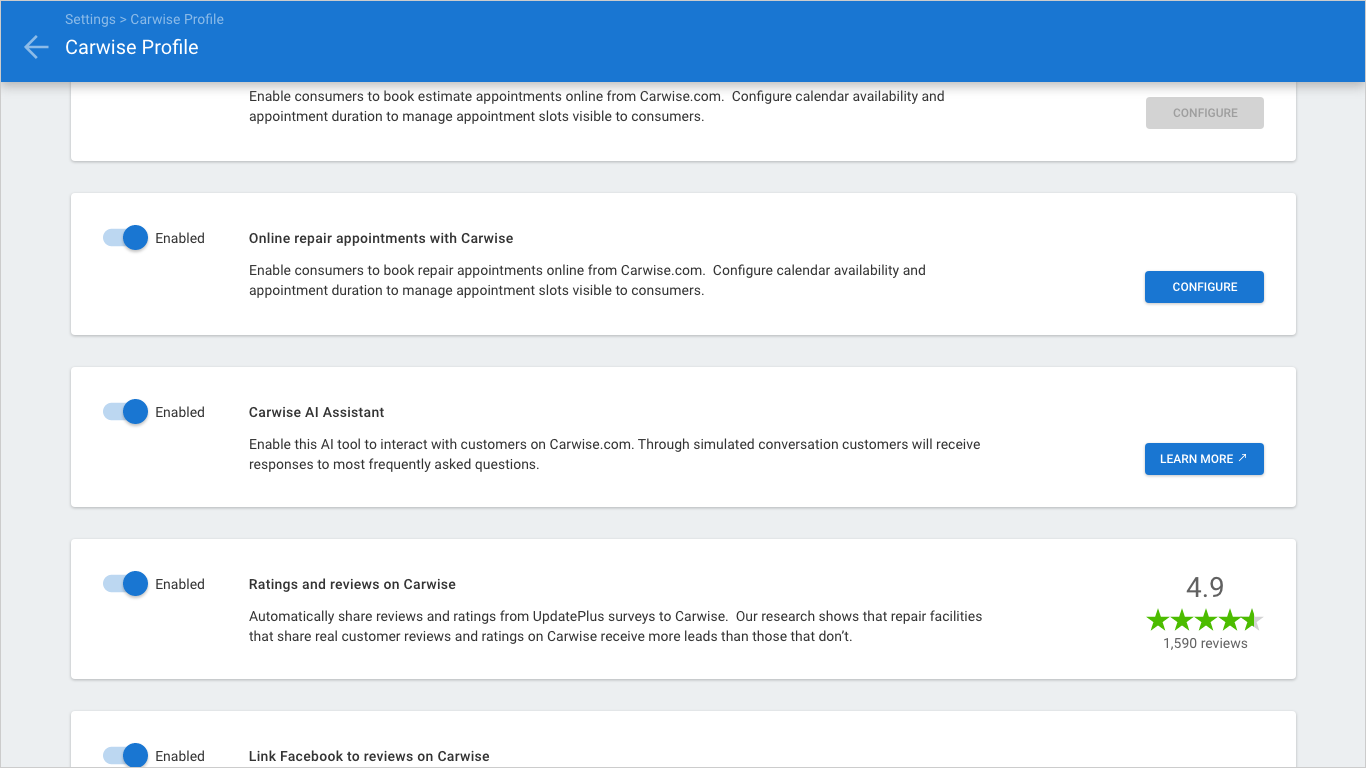Viewport: 1366px width, 768px height.
Task: Click the 1,590 reviews count
Action: (x=1205, y=643)
